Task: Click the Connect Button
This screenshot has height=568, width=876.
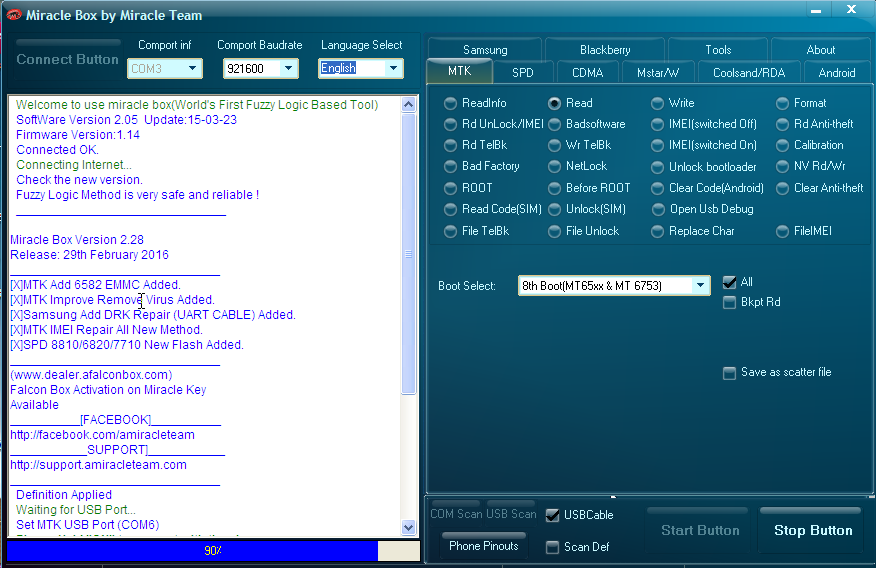Action: [68, 59]
